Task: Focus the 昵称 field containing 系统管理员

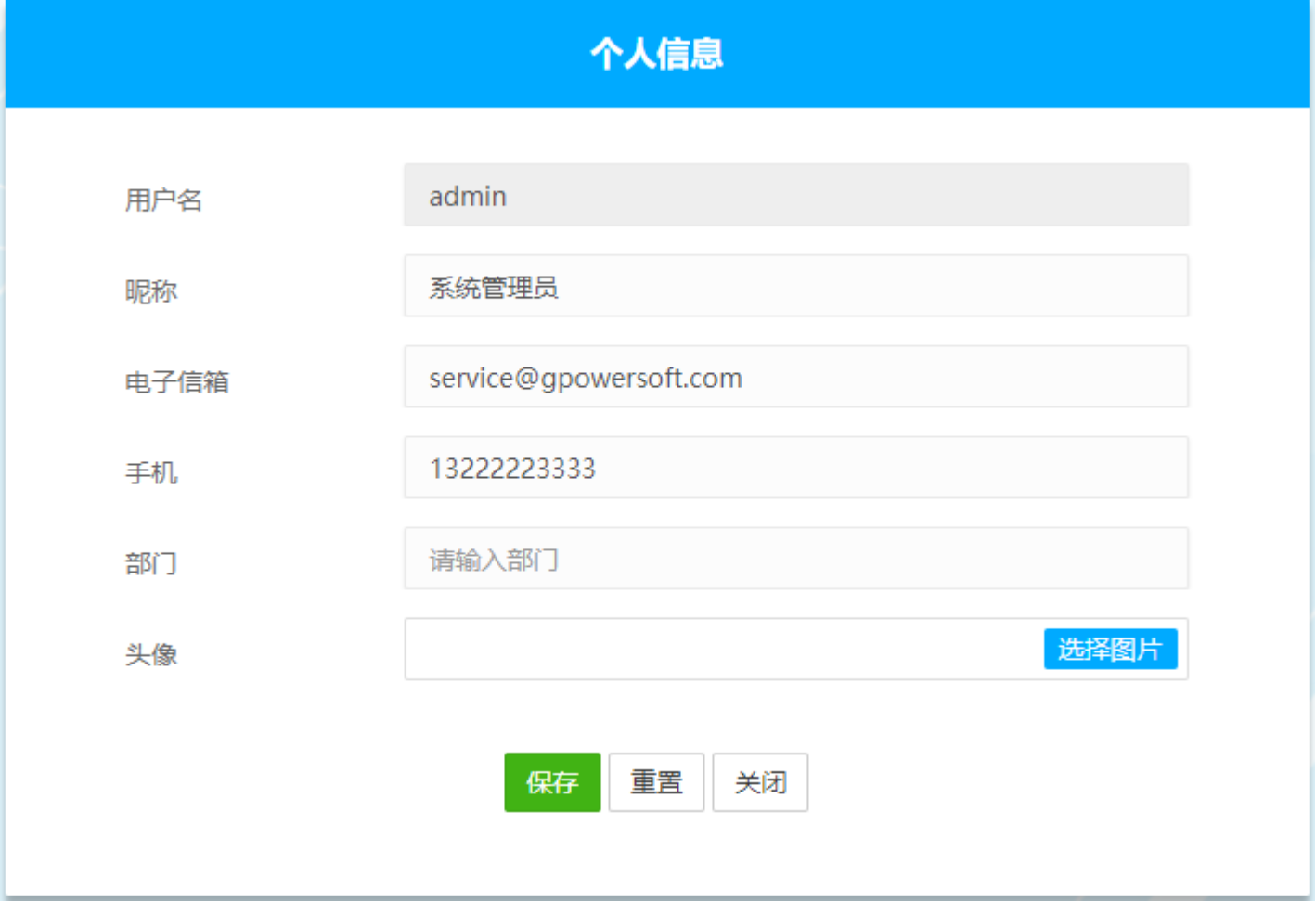Action: click(795, 287)
